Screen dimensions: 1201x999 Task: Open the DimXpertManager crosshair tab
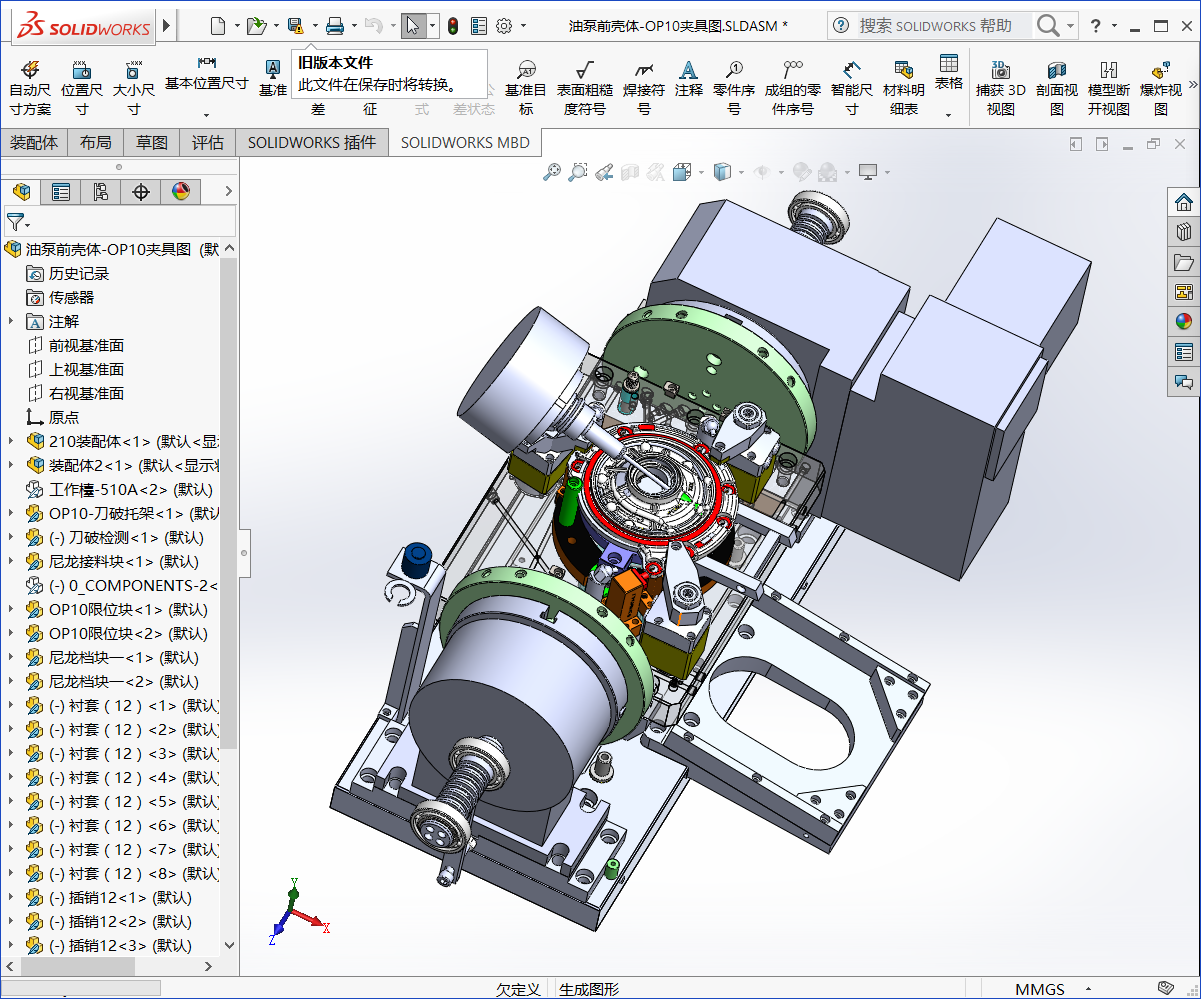(x=141, y=192)
